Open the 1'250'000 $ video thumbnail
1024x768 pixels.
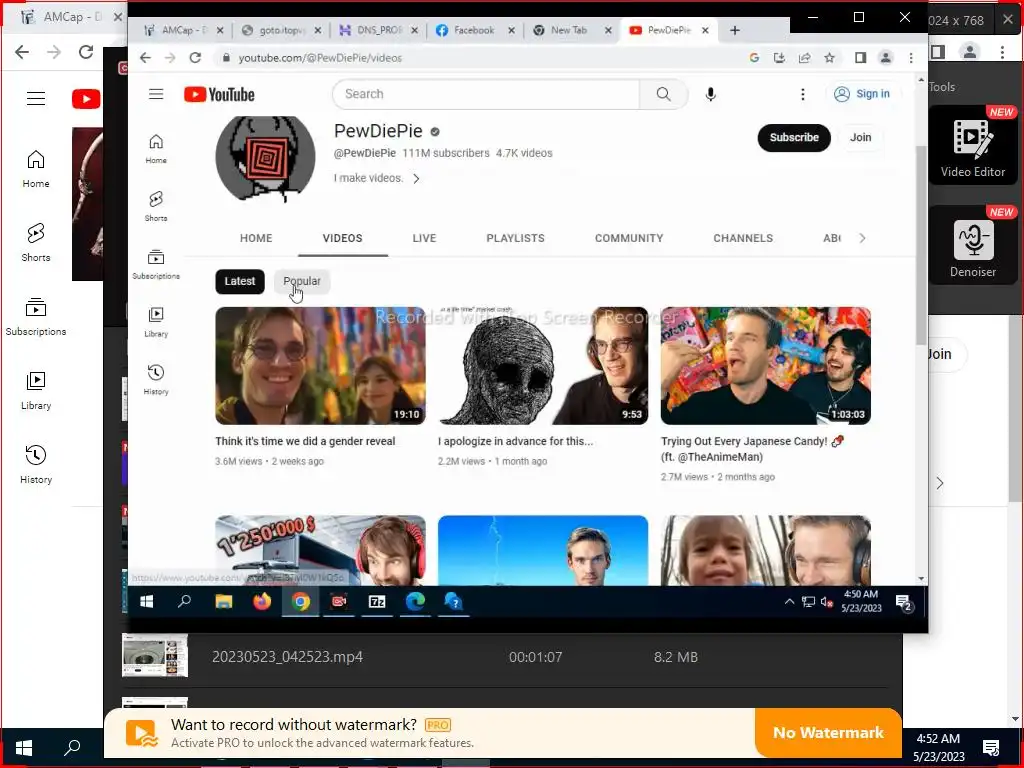coord(320,551)
